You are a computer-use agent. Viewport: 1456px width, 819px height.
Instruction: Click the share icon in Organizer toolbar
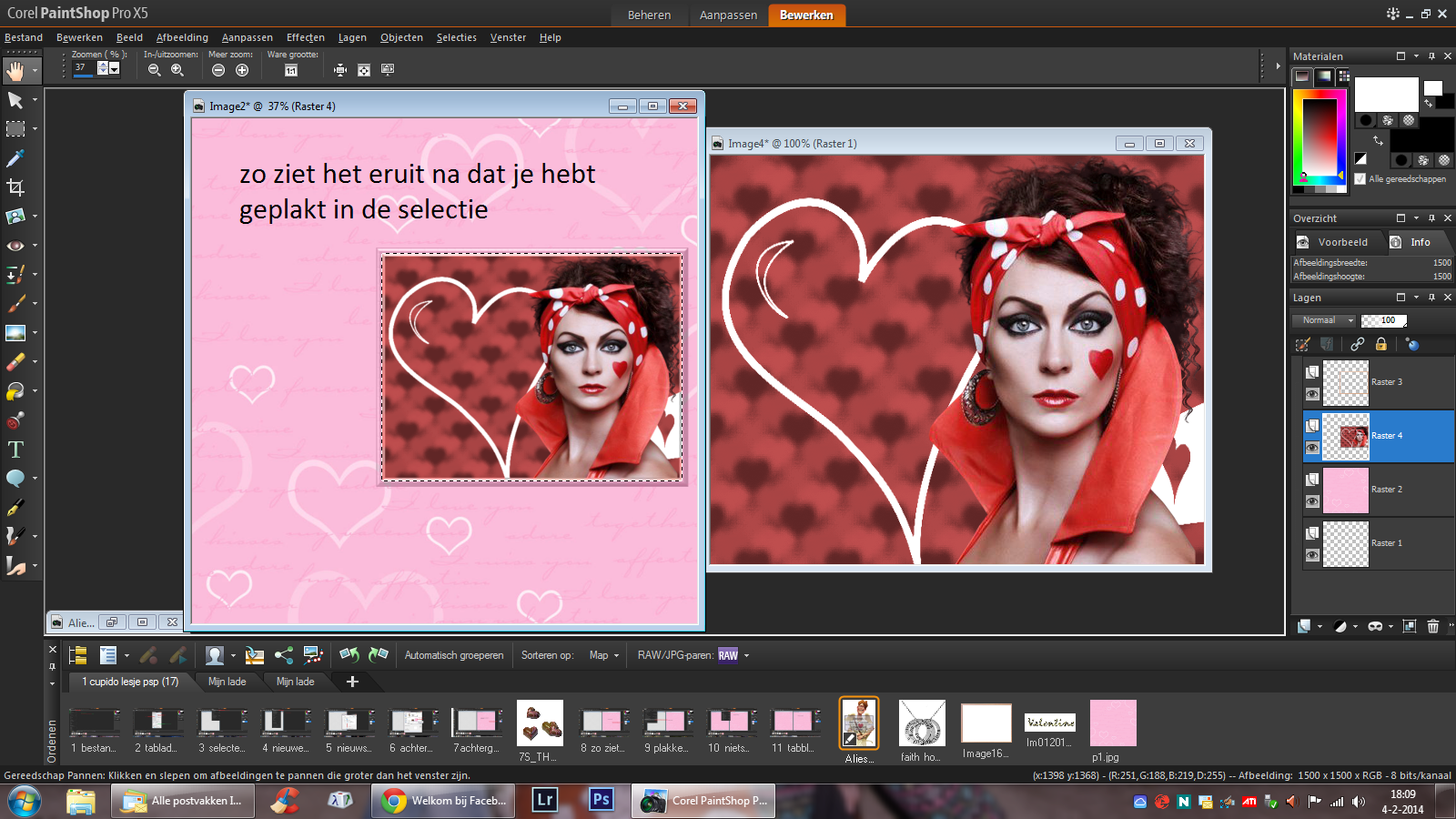[x=284, y=655]
